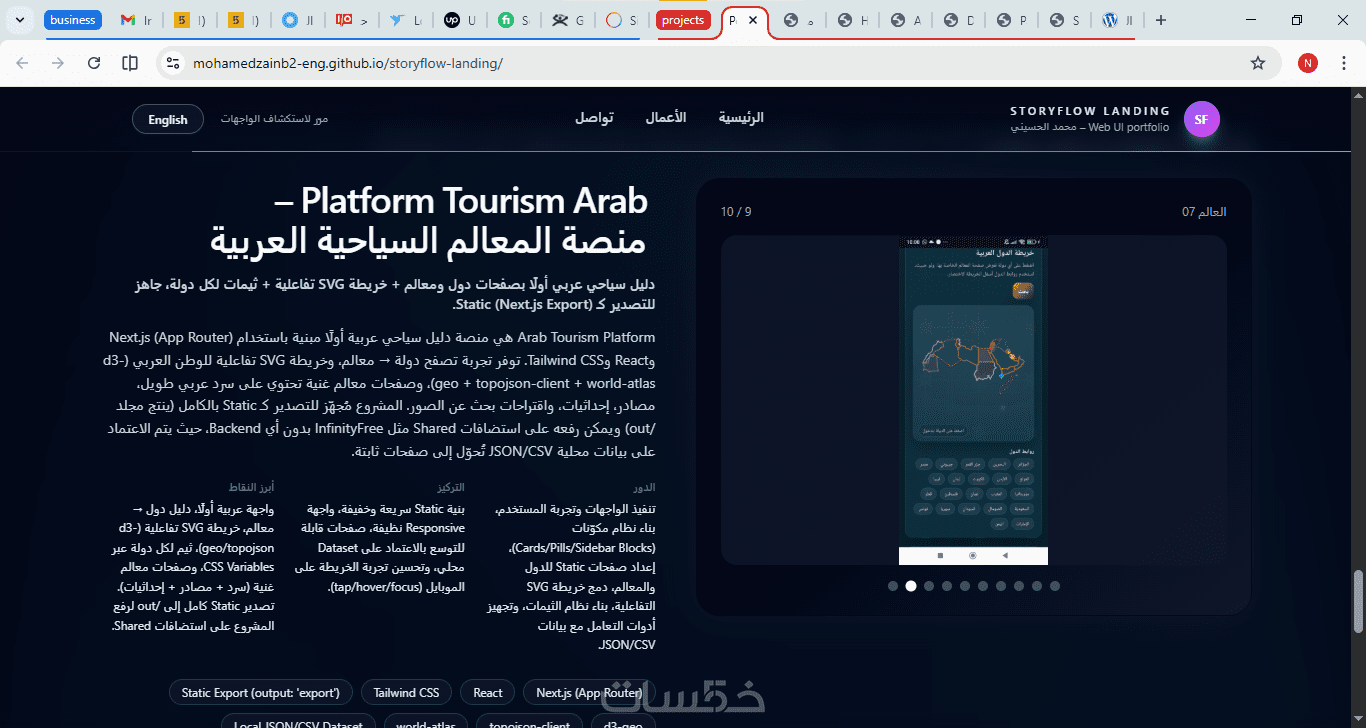Switch to the Gmail tab
This screenshot has width=1366, height=728.
click(135, 20)
